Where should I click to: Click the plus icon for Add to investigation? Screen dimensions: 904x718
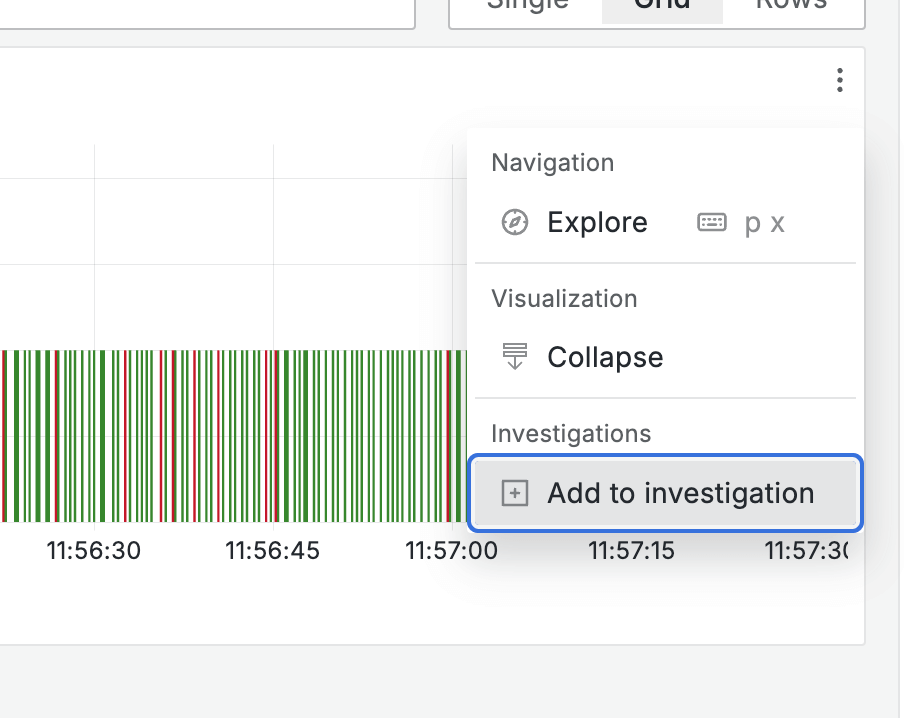pyautogui.click(x=514, y=493)
